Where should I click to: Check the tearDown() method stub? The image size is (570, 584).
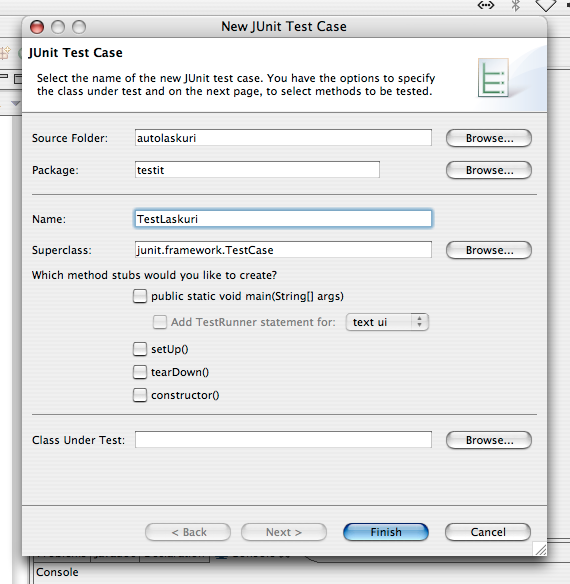pyautogui.click(x=140, y=372)
